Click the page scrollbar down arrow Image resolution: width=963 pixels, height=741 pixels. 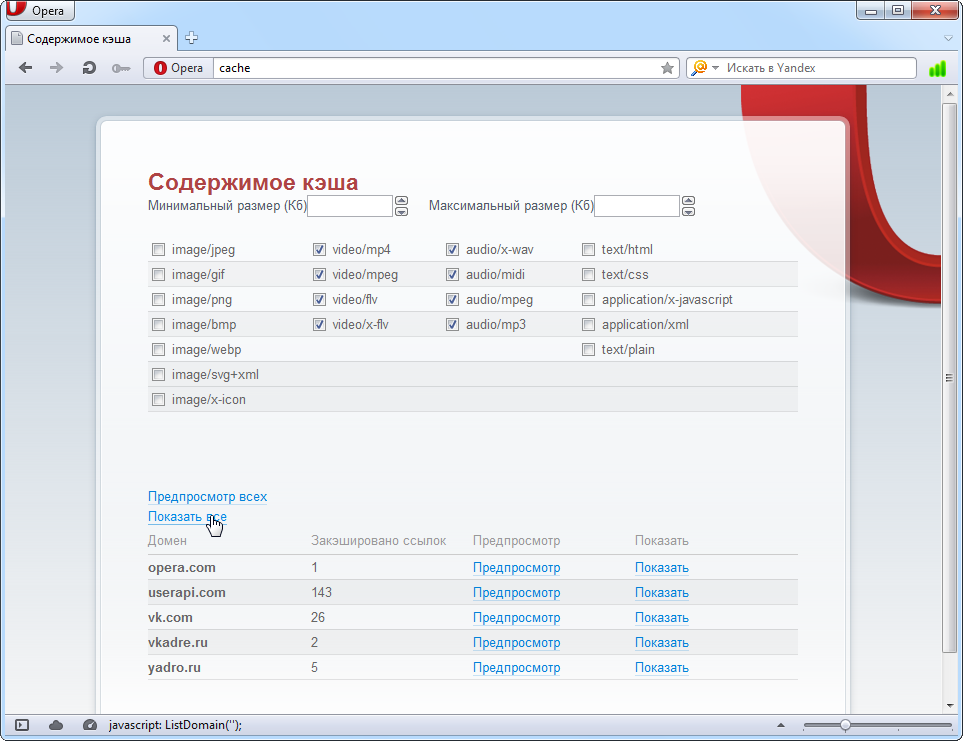[949, 705]
